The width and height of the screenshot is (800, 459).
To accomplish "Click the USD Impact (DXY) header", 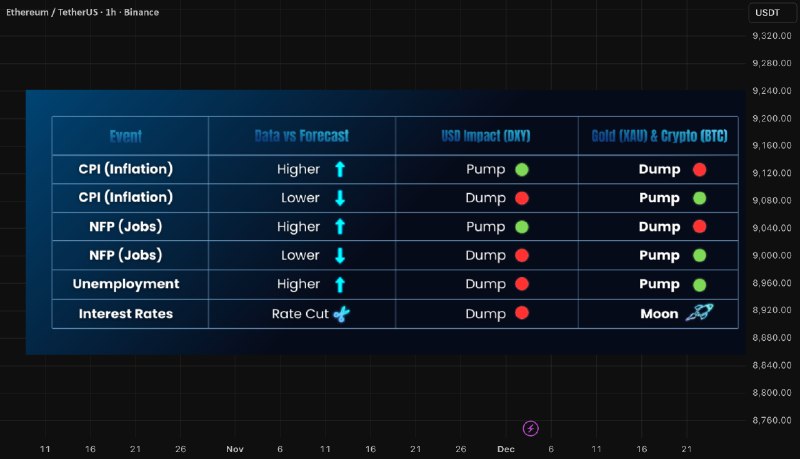I will [486, 136].
